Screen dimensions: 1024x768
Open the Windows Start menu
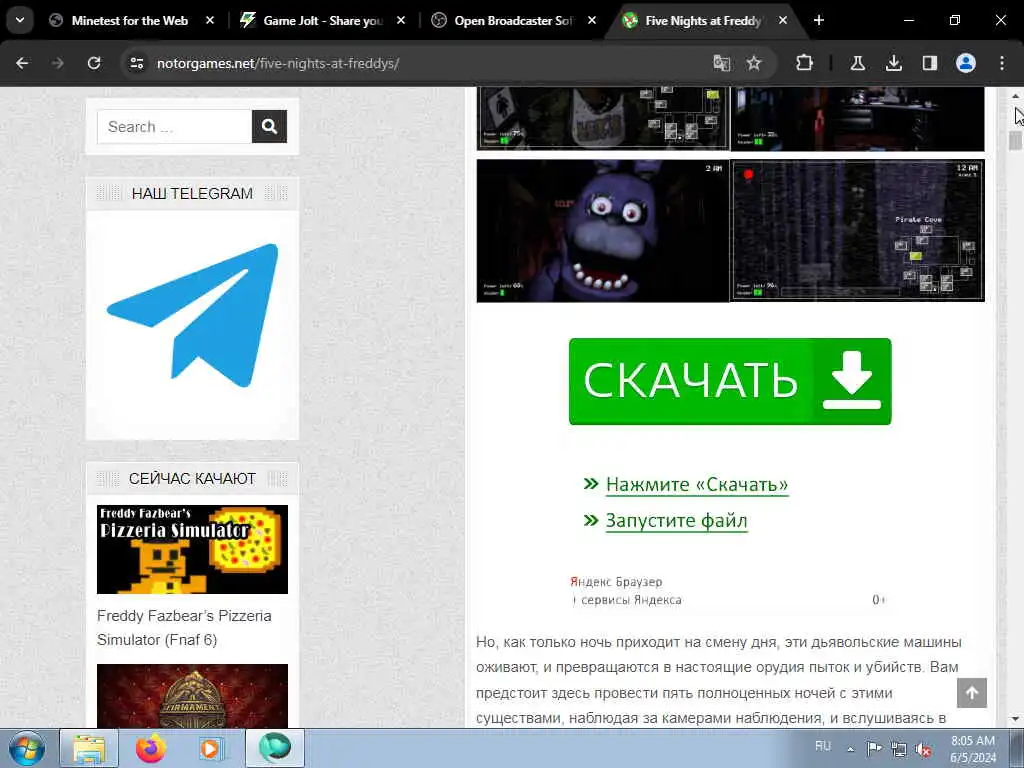27,748
